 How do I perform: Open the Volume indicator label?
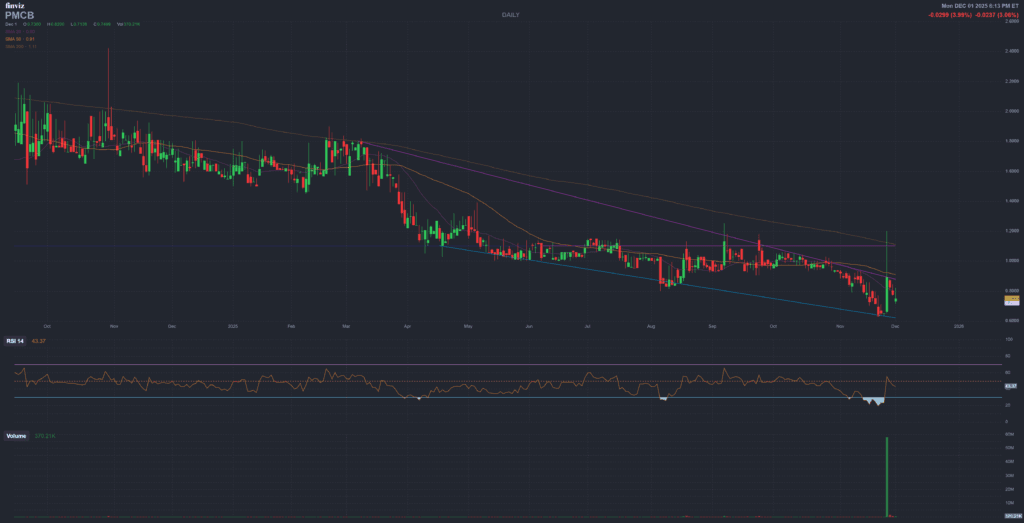pyautogui.click(x=16, y=436)
